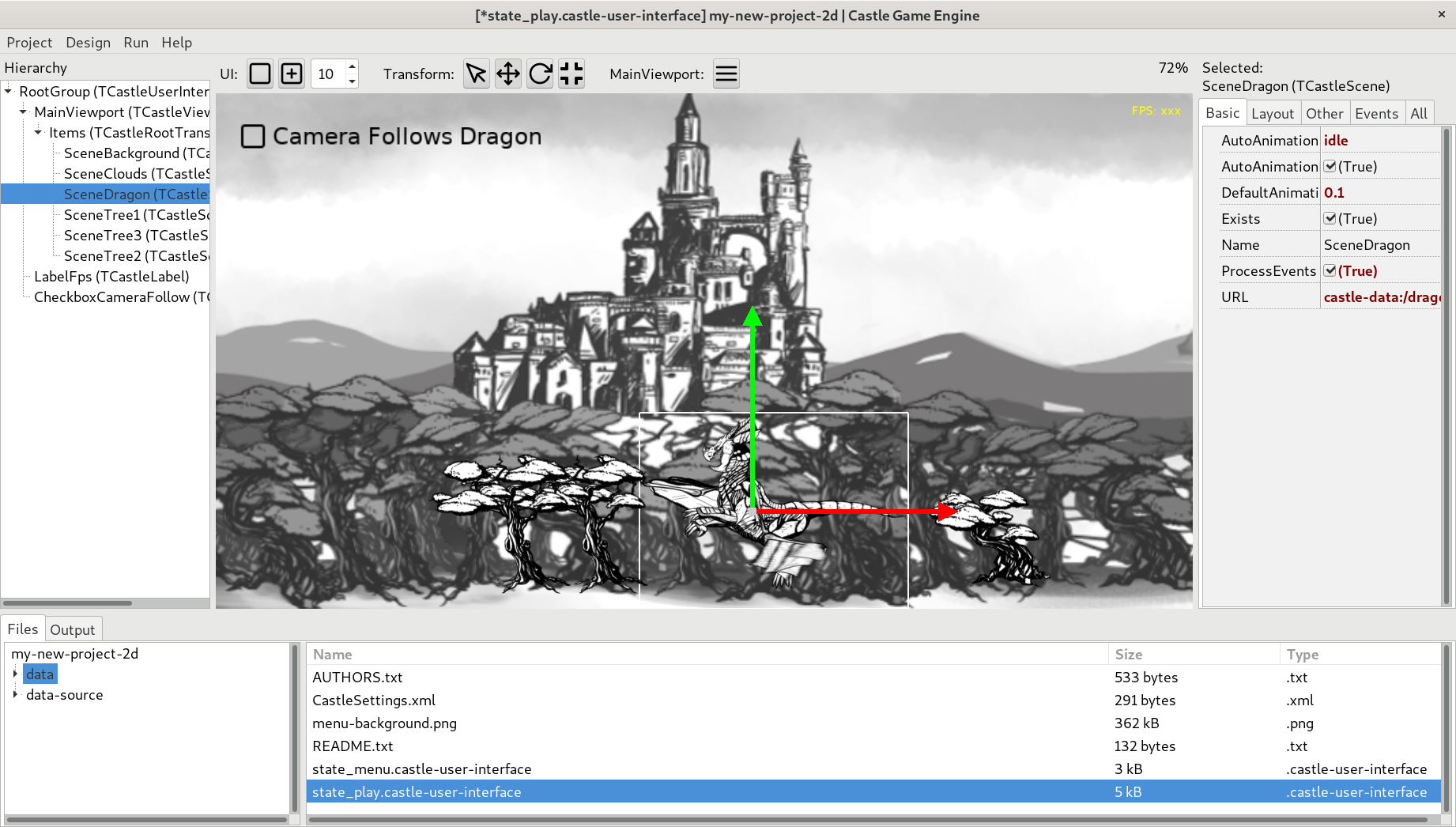Open the Output tab
The height and width of the screenshot is (827, 1456).
(x=72, y=629)
